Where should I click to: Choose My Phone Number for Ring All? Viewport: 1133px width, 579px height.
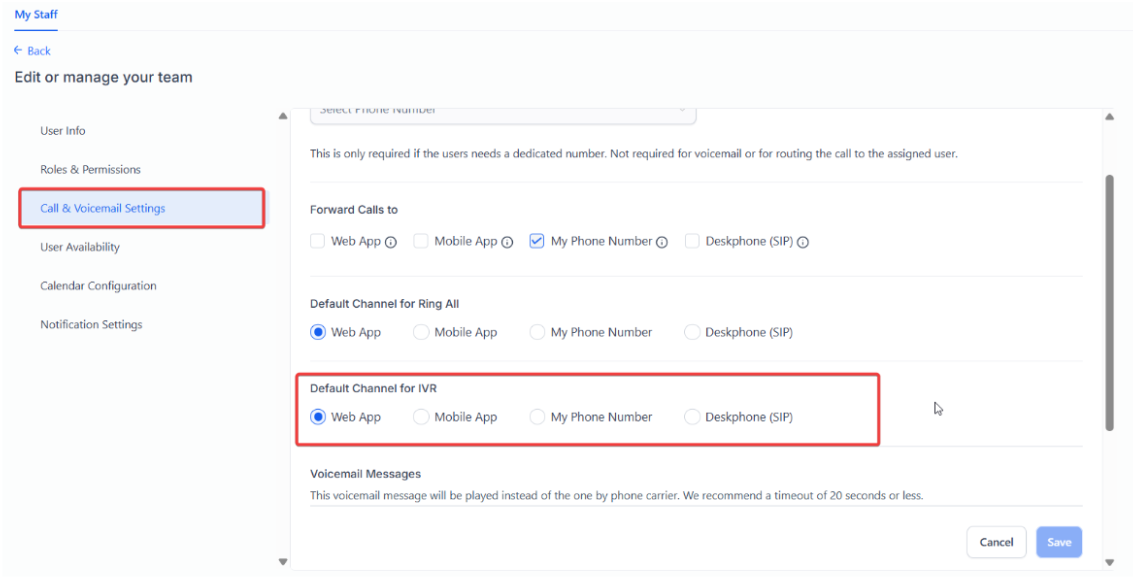537,332
